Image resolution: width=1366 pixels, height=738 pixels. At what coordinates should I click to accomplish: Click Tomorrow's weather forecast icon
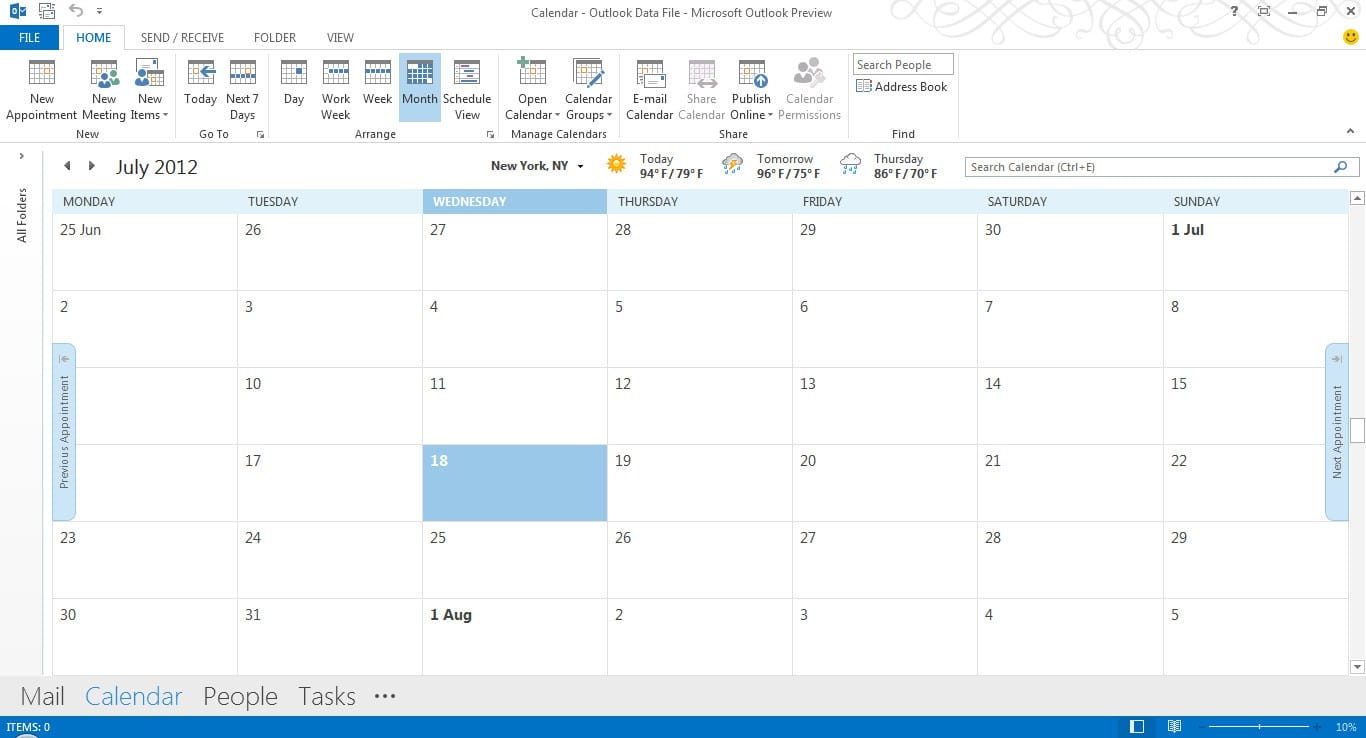click(x=733, y=165)
